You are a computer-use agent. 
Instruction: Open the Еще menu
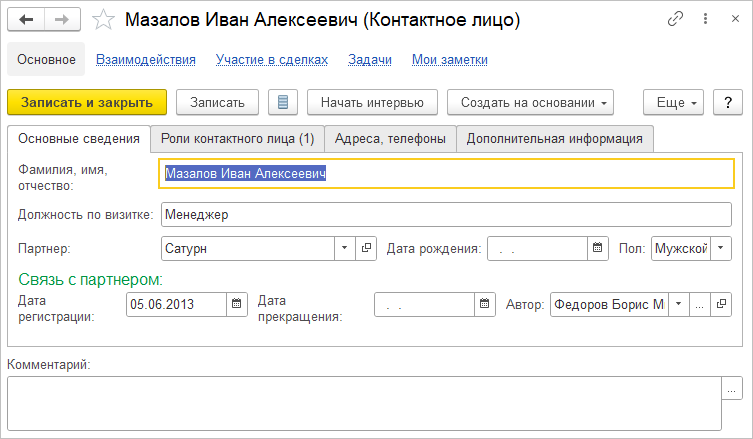click(x=675, y=102)
